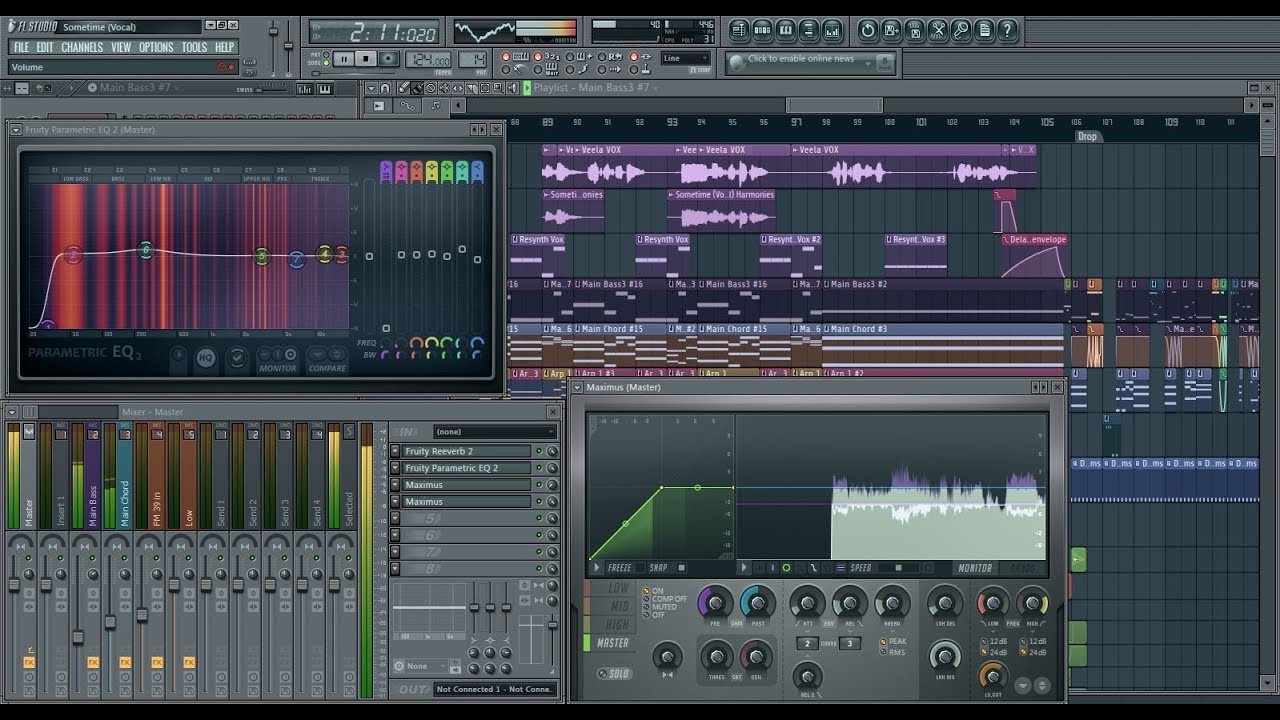Open the mixer shortcut icon

pos(831,30)
